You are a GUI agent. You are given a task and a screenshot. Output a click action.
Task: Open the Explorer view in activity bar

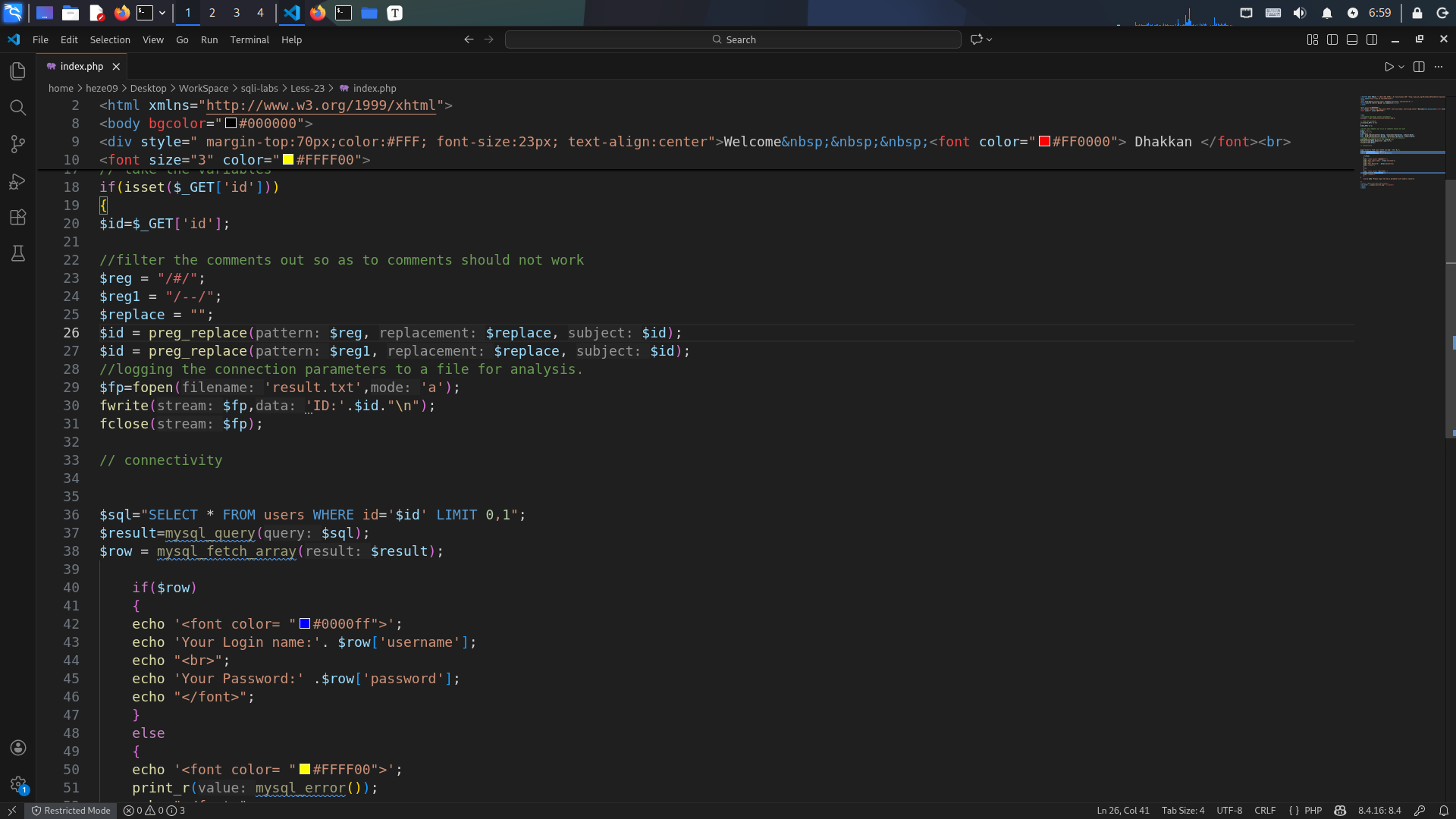click(18, 71)
